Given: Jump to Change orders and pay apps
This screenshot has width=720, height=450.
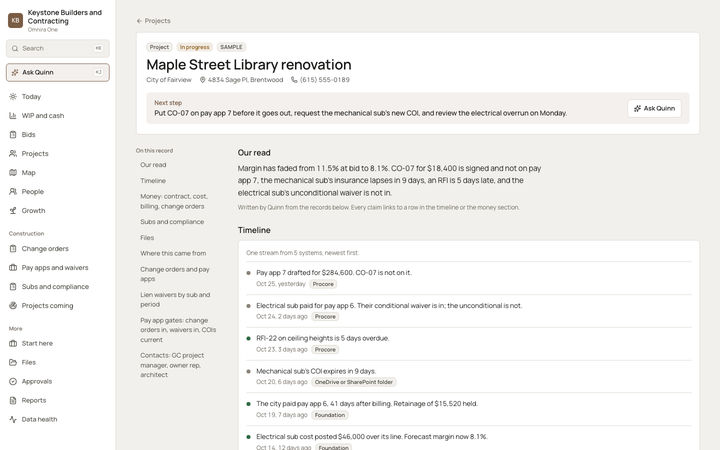Looking at the screenshot, I should tap(175, 274).
